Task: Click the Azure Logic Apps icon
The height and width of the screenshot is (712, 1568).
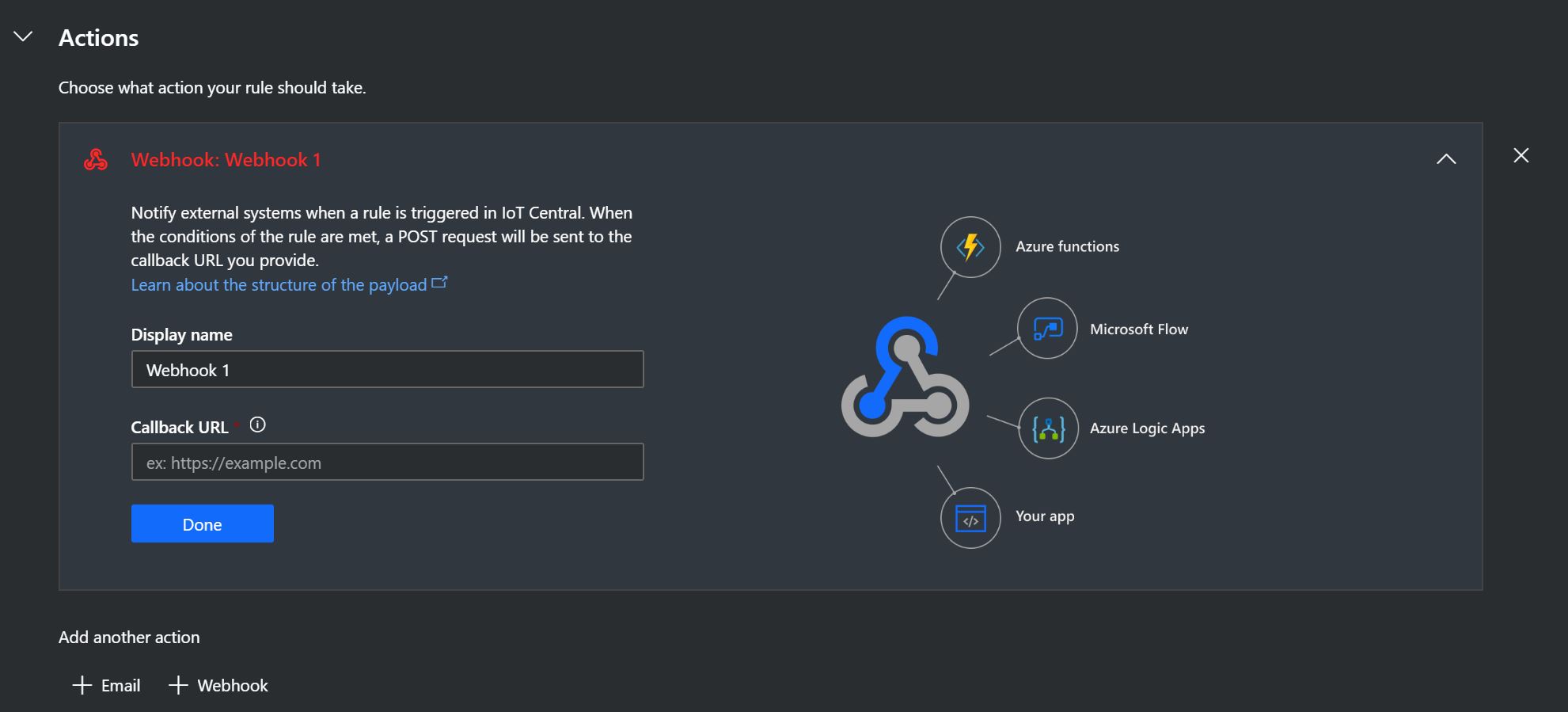Action: pyautogui.click(x=1048, y=428)
